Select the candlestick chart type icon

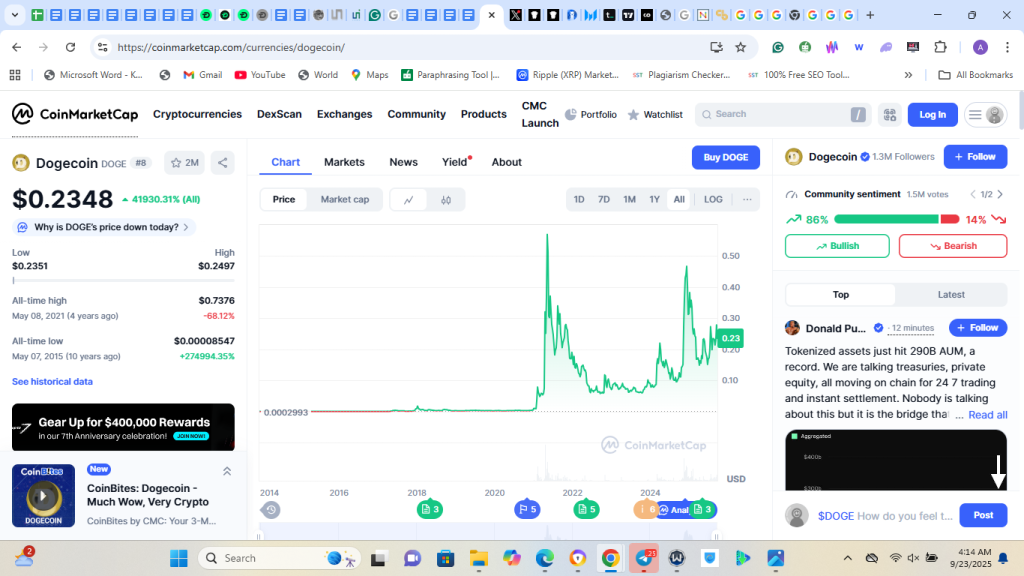point(446,200)
